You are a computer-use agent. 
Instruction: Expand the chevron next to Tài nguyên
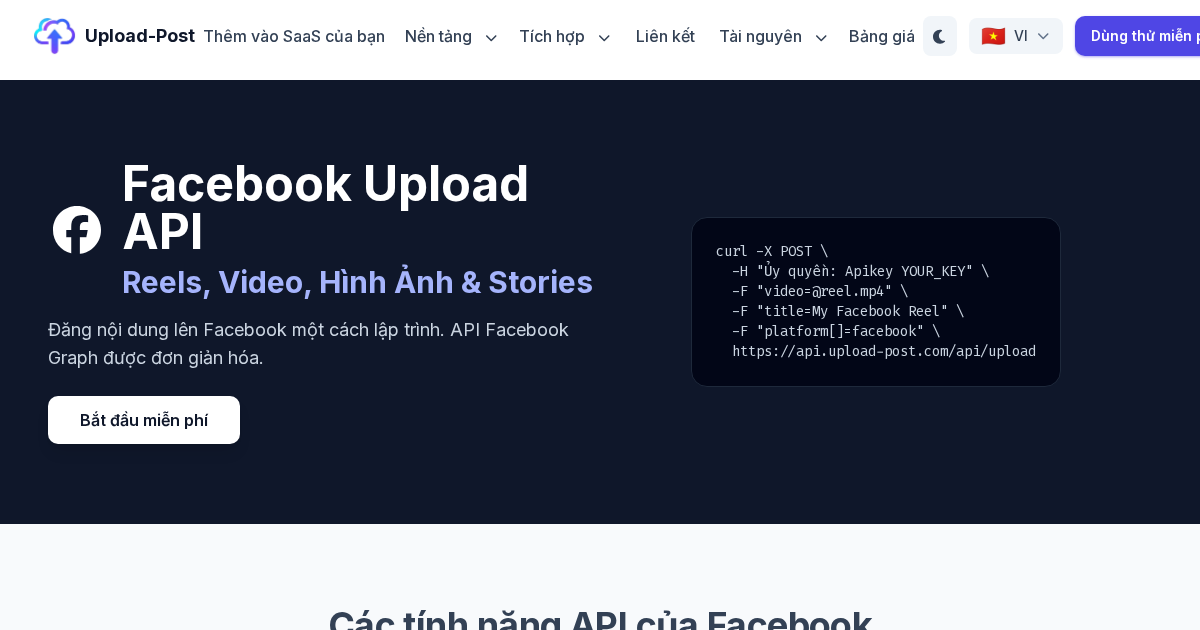821,37
